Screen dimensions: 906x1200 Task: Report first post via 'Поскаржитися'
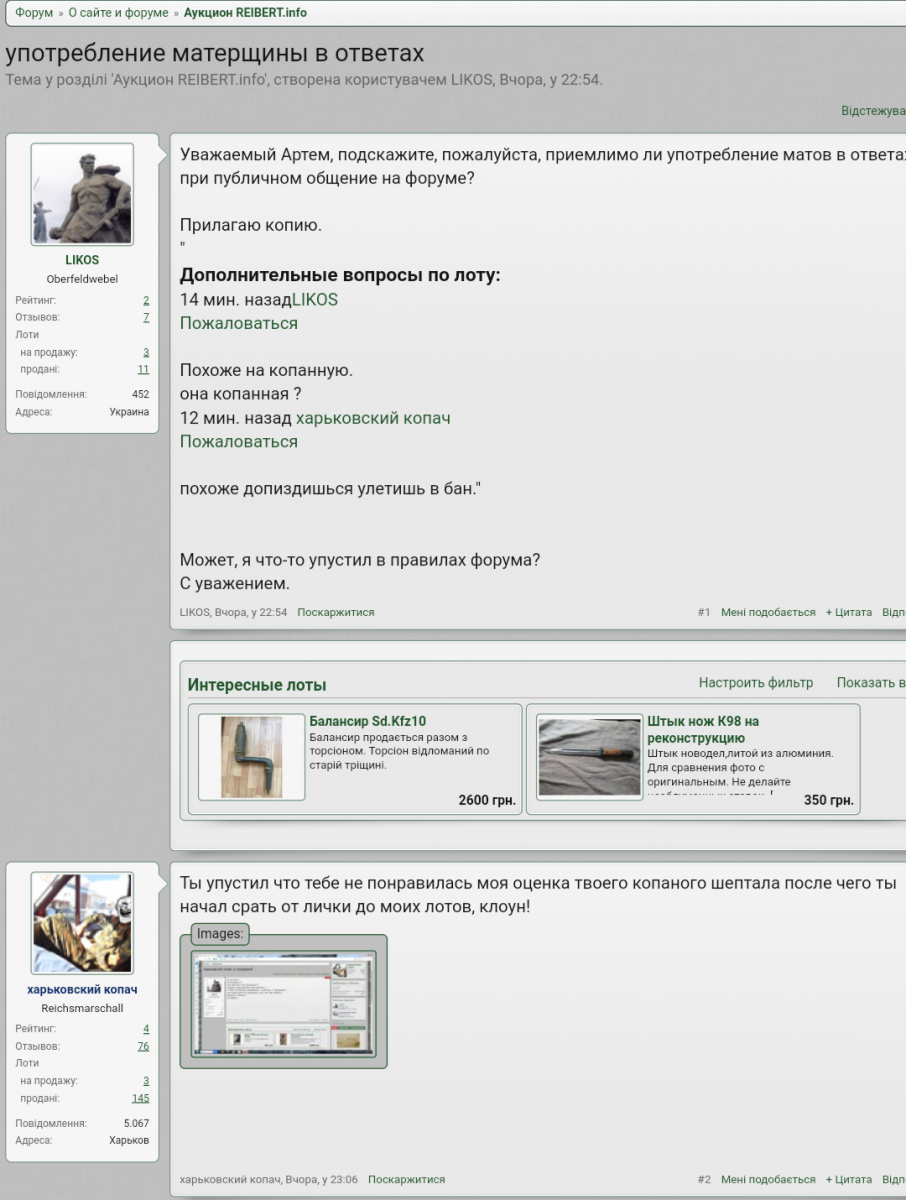click(335, 612)
